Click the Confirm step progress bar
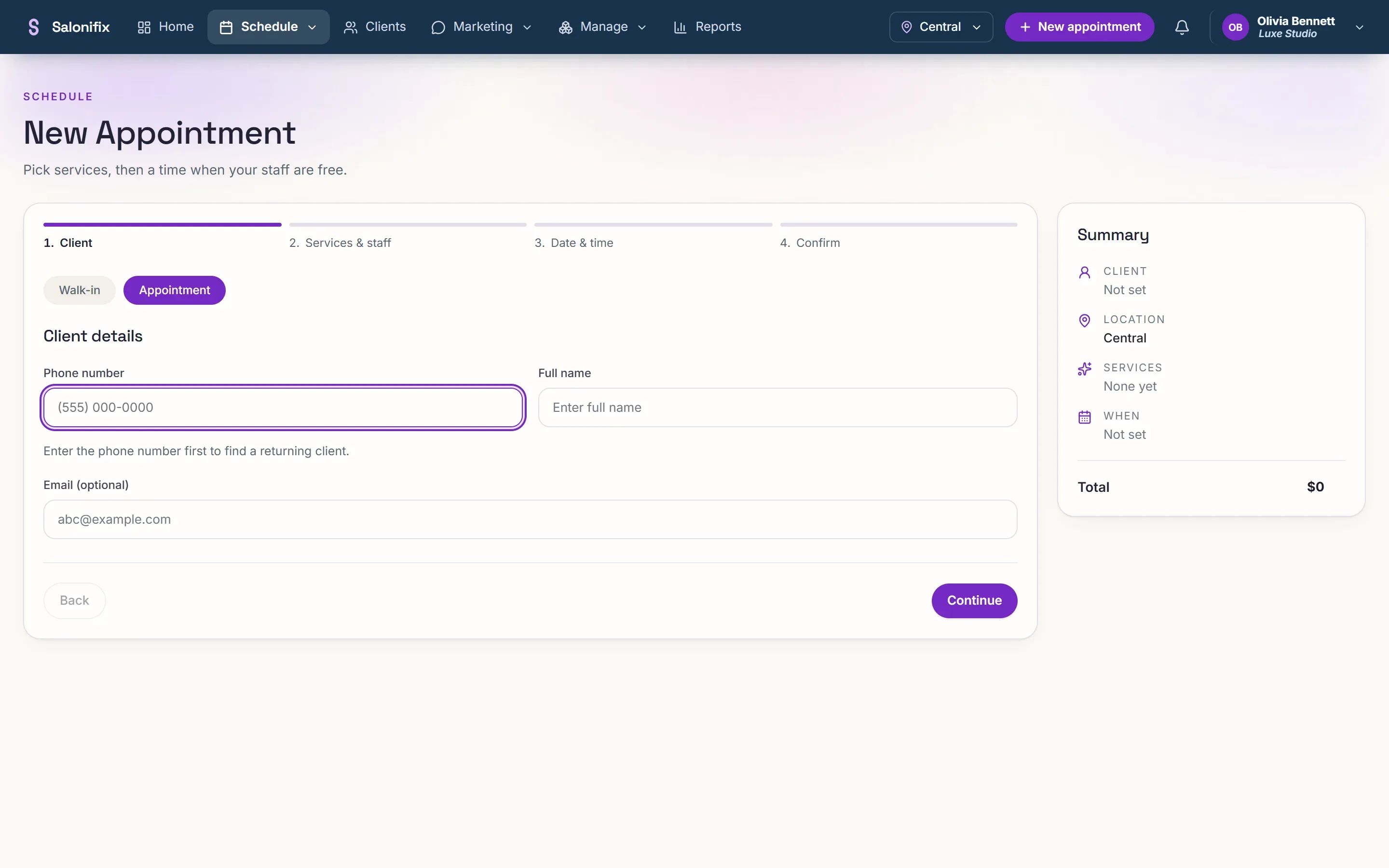 point(898,224)
